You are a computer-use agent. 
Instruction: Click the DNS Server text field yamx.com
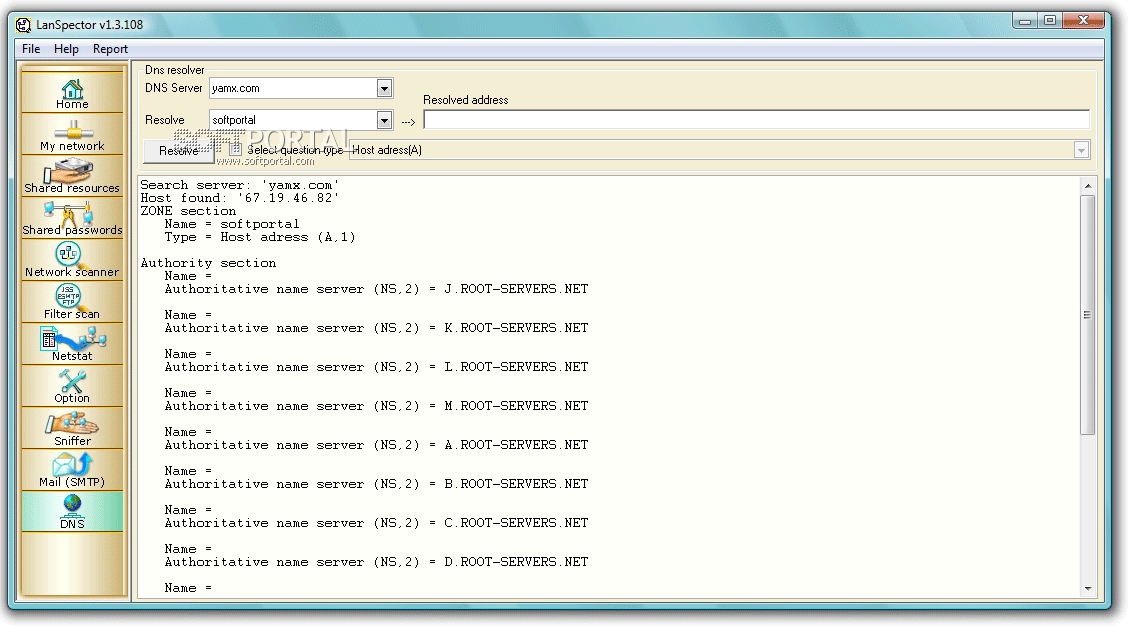click(x=293, y=88)
